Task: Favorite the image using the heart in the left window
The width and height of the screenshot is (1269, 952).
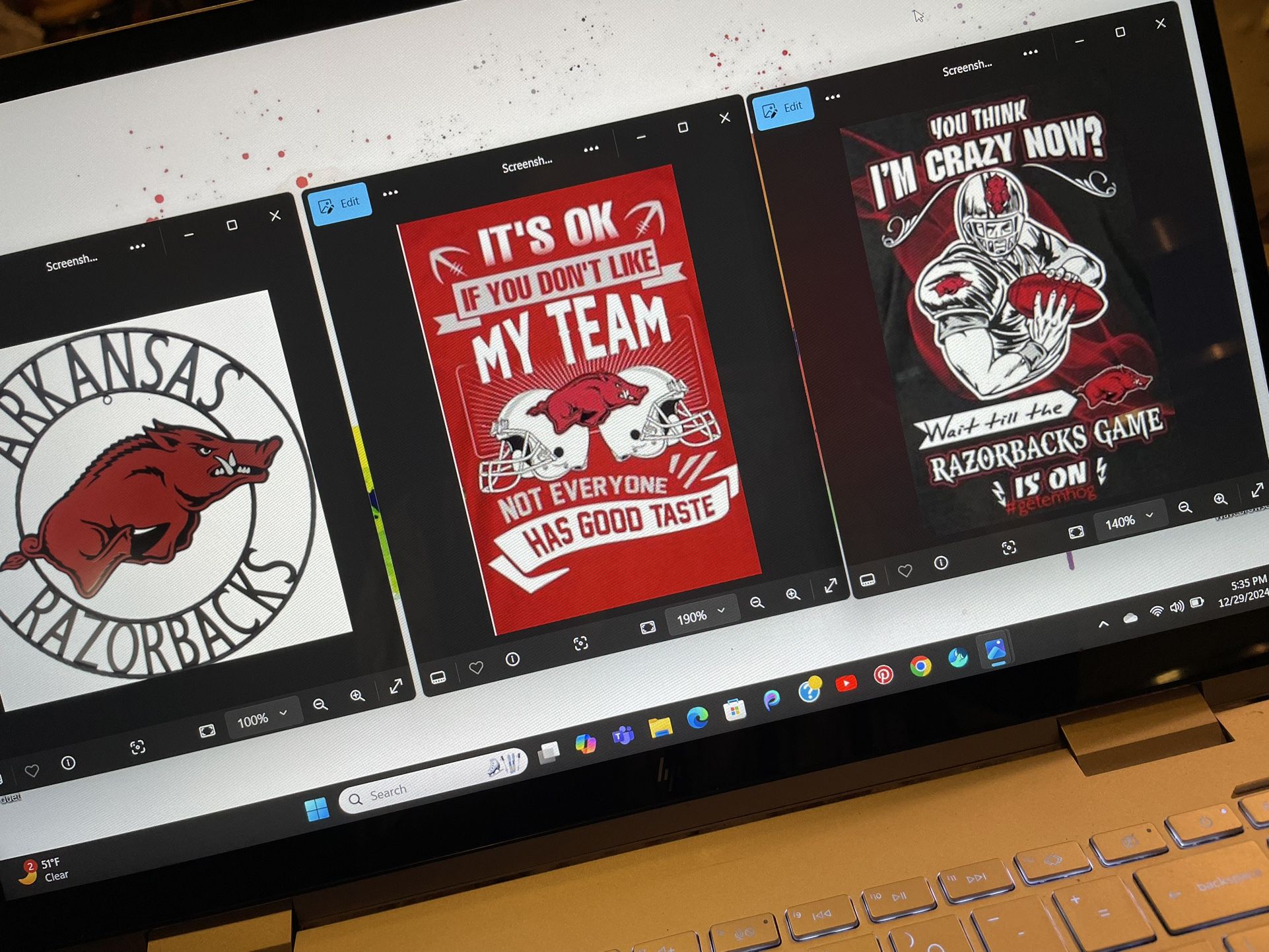Action: [x=32, y=770]
